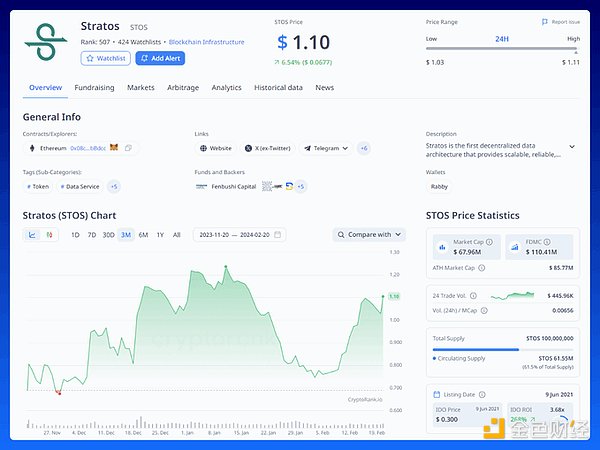Switch to the Historical data tab

tap(278, 88)
